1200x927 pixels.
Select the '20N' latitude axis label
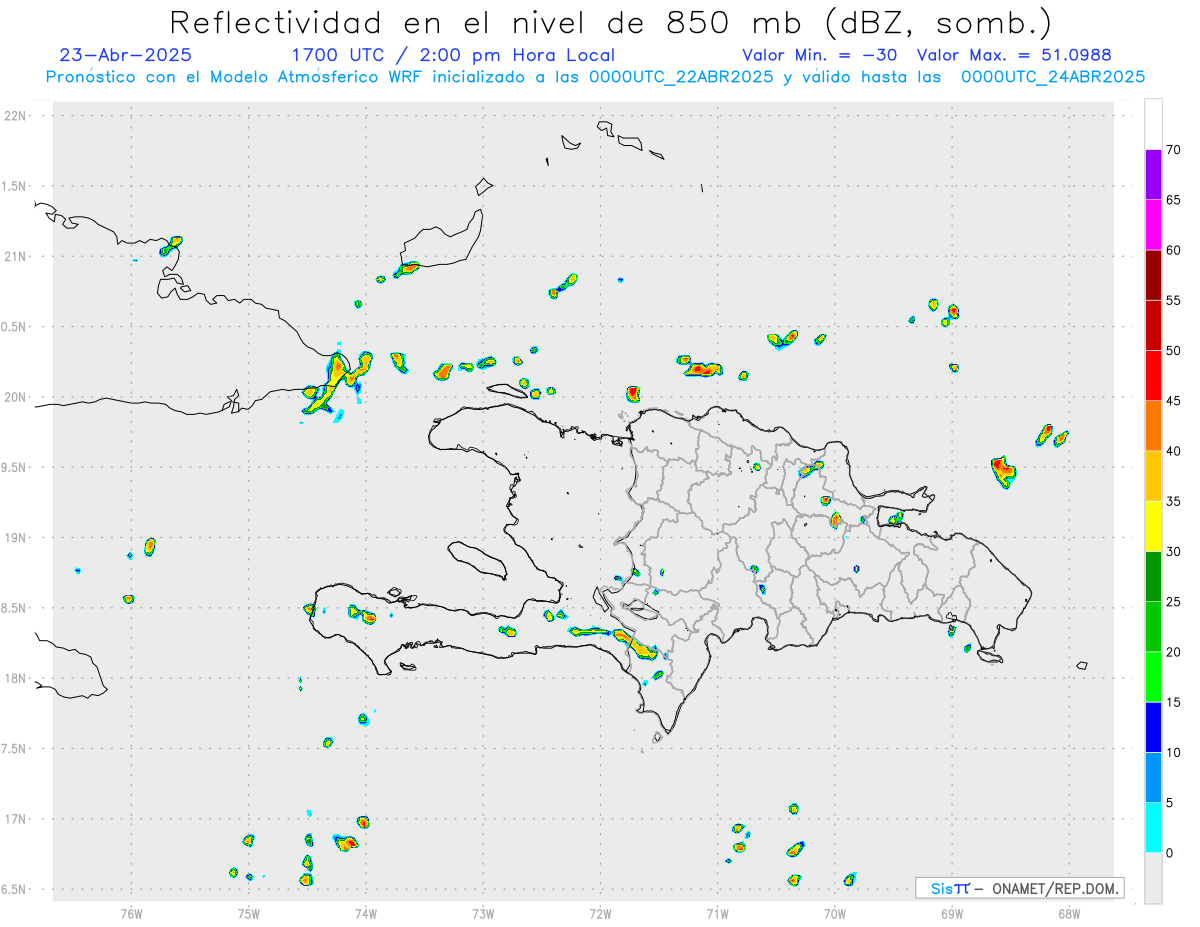click(x=16, y=397)
